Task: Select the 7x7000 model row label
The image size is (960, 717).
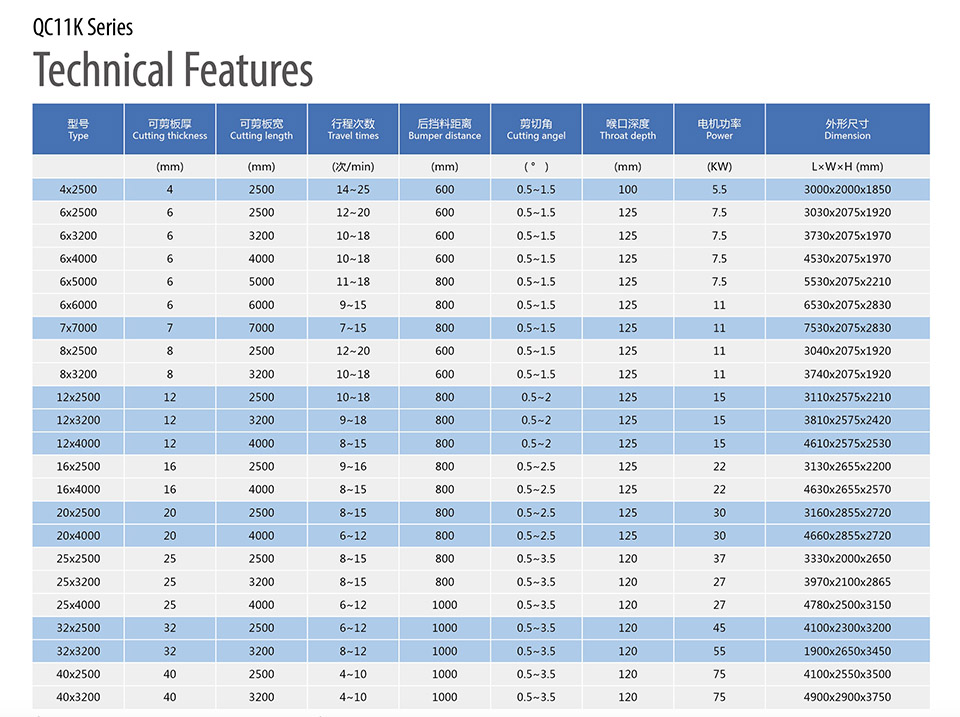Action: coord(78,328)
